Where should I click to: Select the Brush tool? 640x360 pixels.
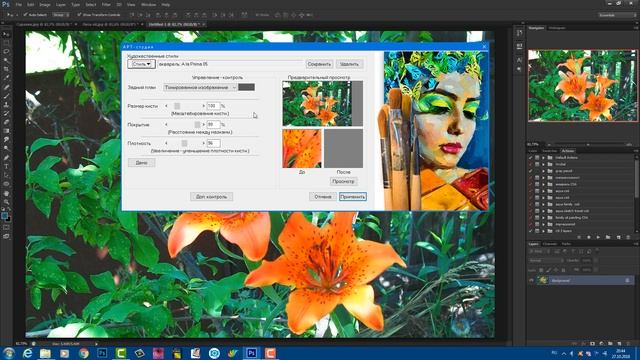6,96
